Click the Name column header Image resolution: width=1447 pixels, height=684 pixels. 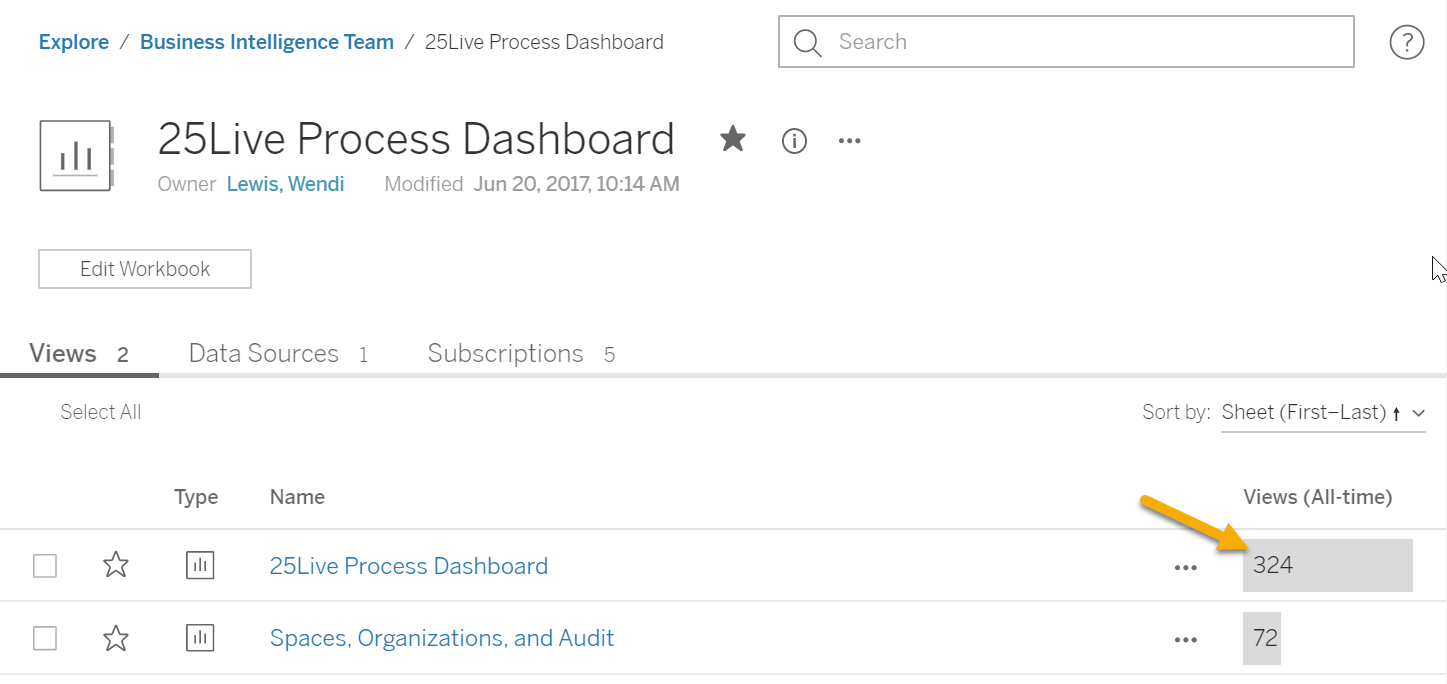point(297,497)
